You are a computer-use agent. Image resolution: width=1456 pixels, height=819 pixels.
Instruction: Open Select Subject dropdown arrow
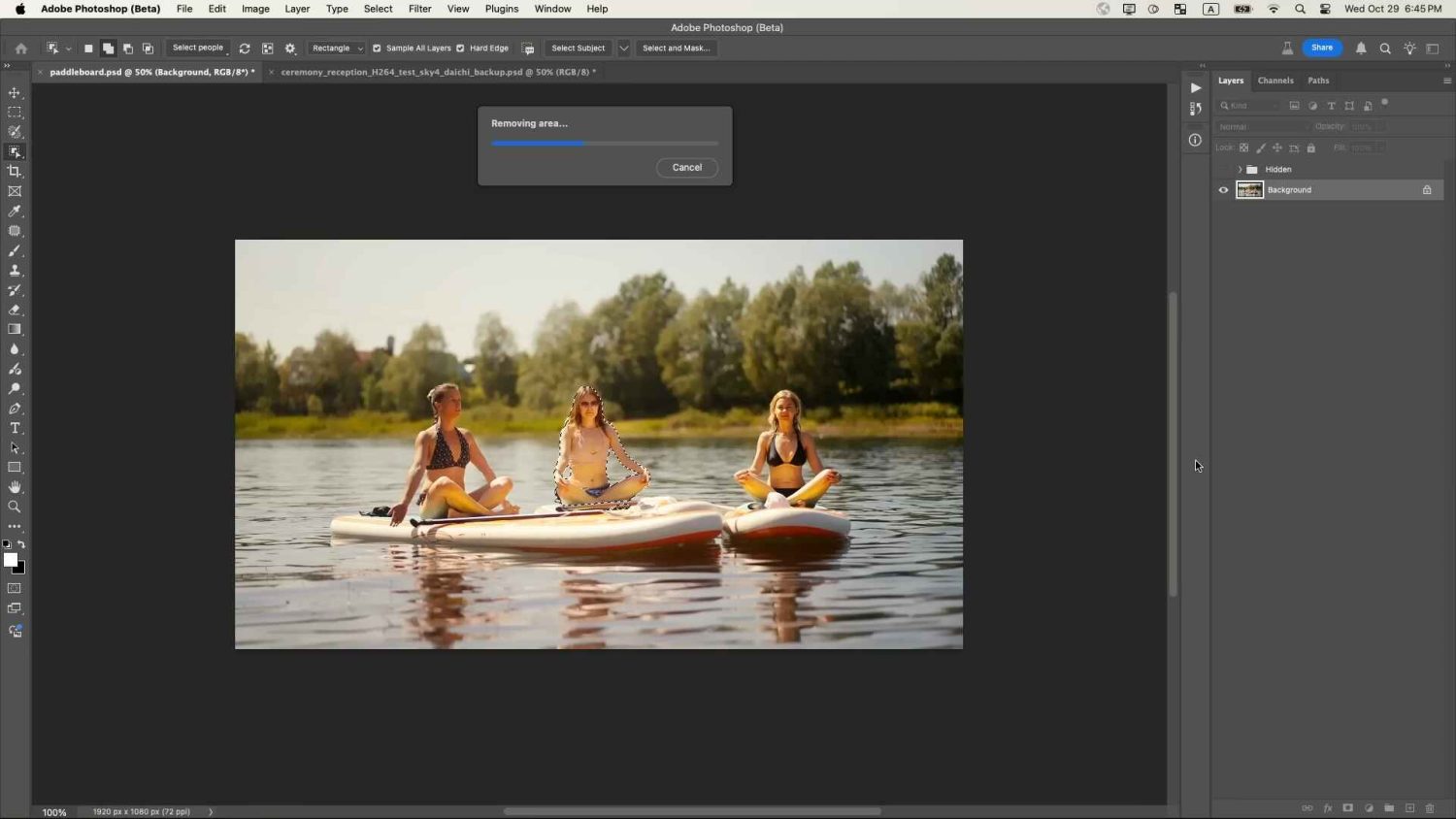[623, 49]
